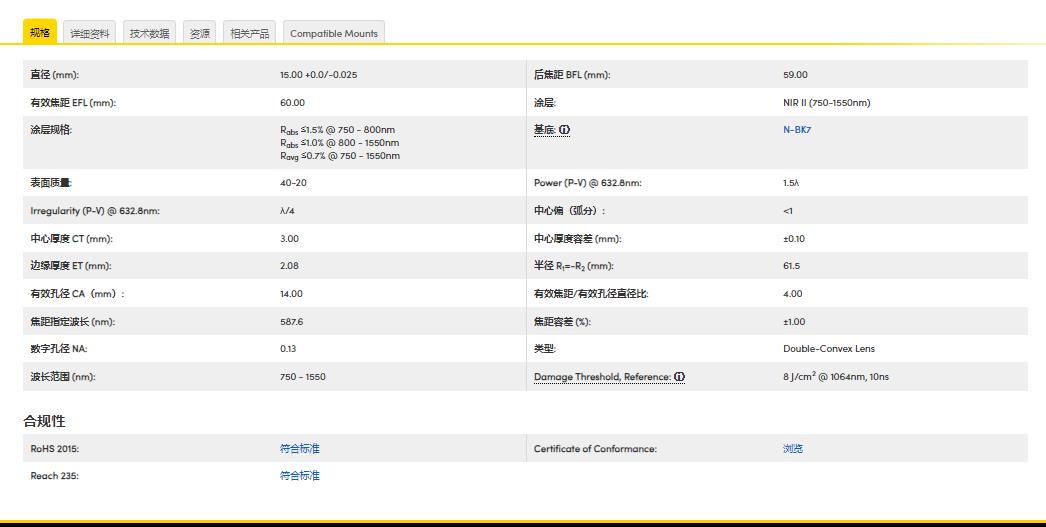1046x527 pixels.
Task: Click 浏览 for Certificate of Conformance
Action: [793, 449]
